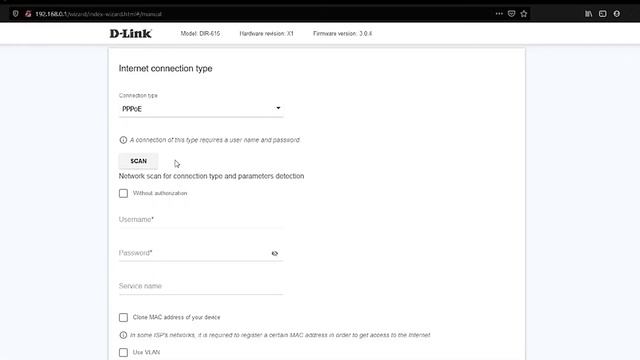Click tracking protection shield icon
640x360 pixels.
pos(16,14)
